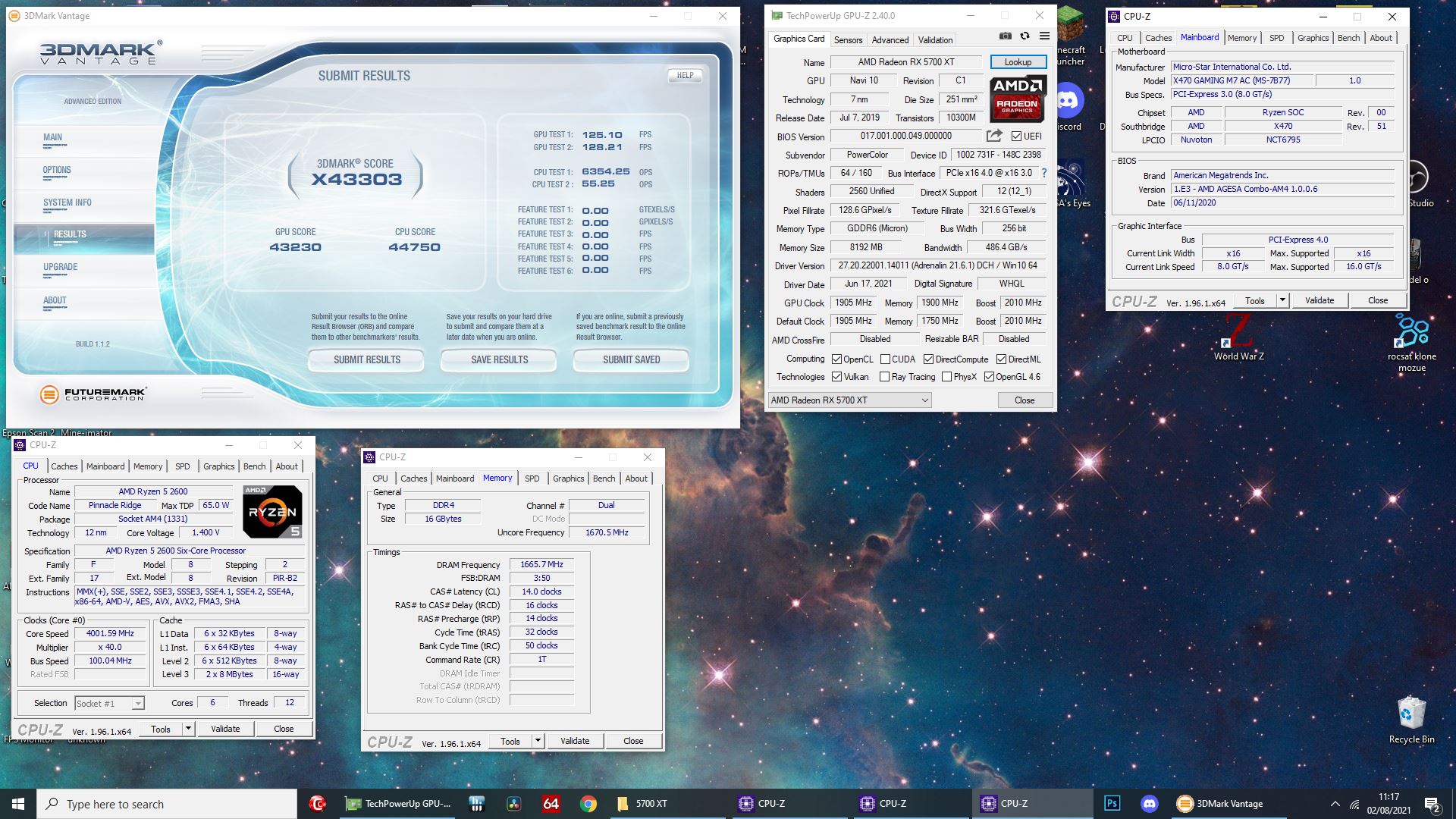Viewport: 1456px width, 819px height.
Task: Click the AMD Radeon RX 5700 XT name field
Action: [906, 62]
